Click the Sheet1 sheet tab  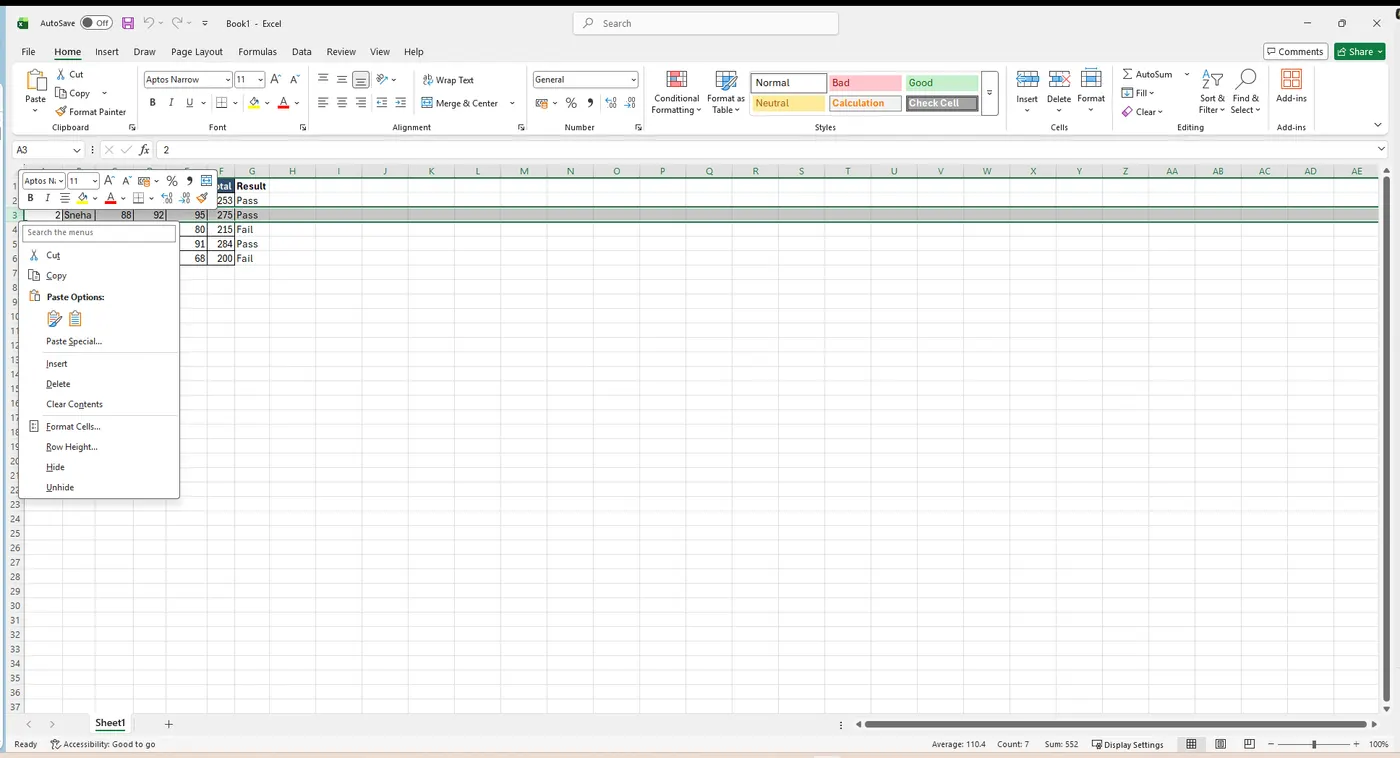[110, 723]
